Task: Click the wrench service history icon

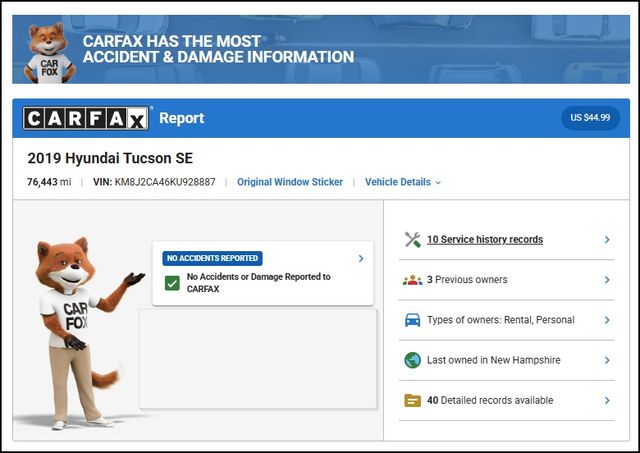Action: 412,240
